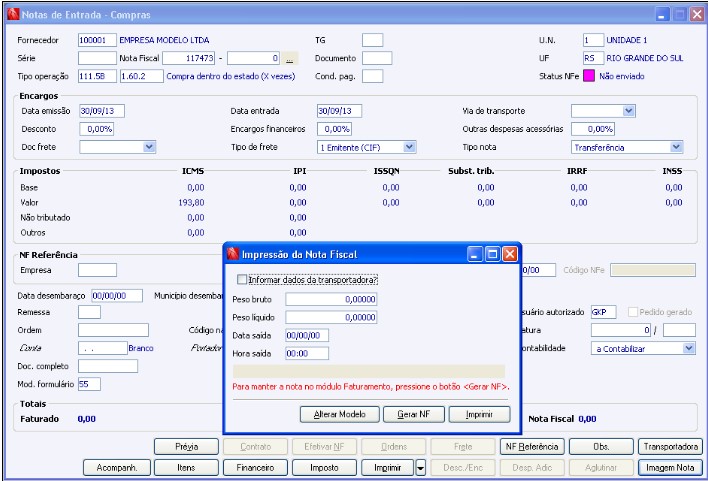Viewport: 708px width, 481px height.
Task: Minimize the Notas de Entrada window
Action: pos(662,14)
